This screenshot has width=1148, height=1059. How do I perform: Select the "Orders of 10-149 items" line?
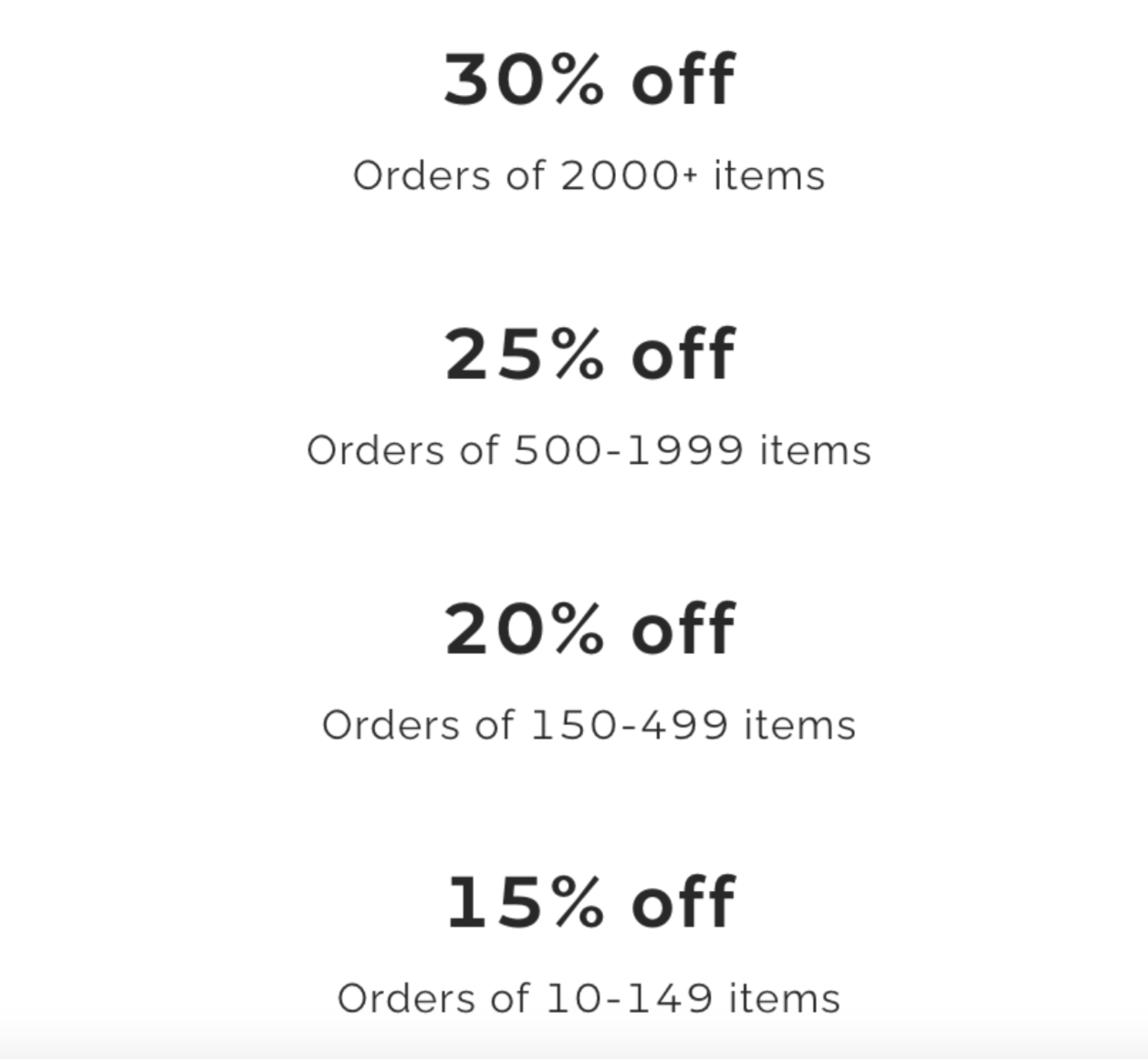tap(589, 998)
